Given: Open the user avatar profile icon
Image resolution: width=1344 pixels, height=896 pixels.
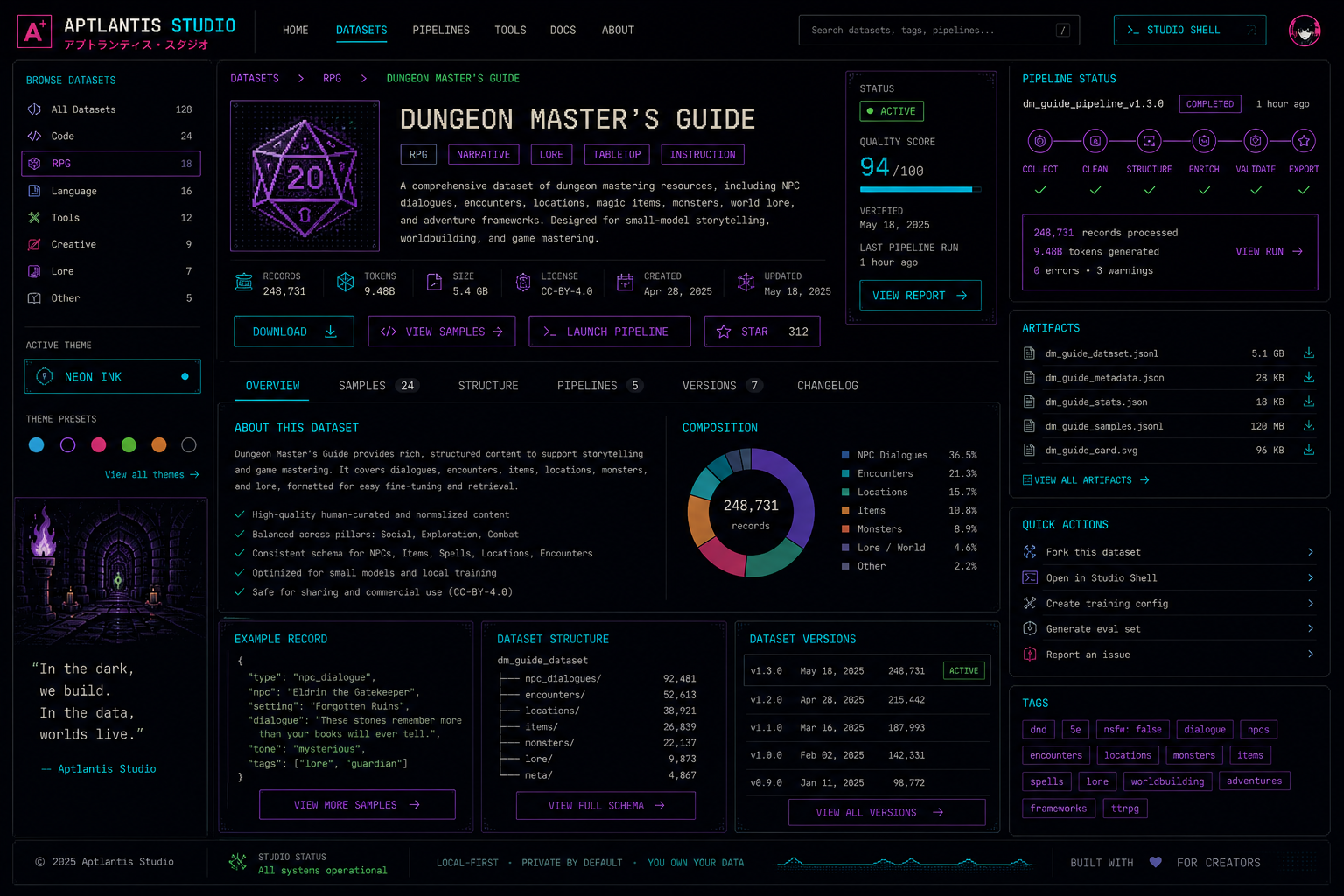Looking at the screenshot, I should coord(1304,31).
